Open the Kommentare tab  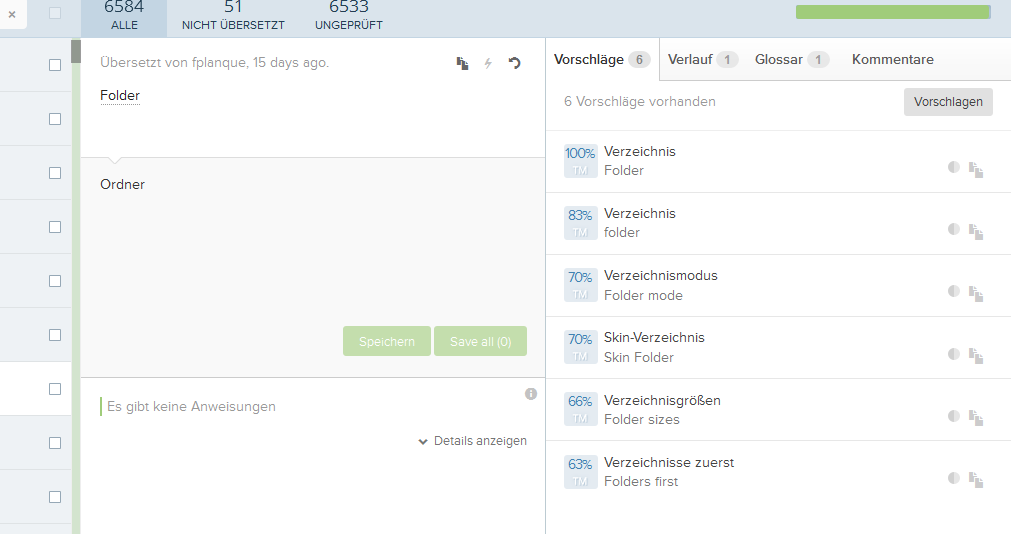892,59
